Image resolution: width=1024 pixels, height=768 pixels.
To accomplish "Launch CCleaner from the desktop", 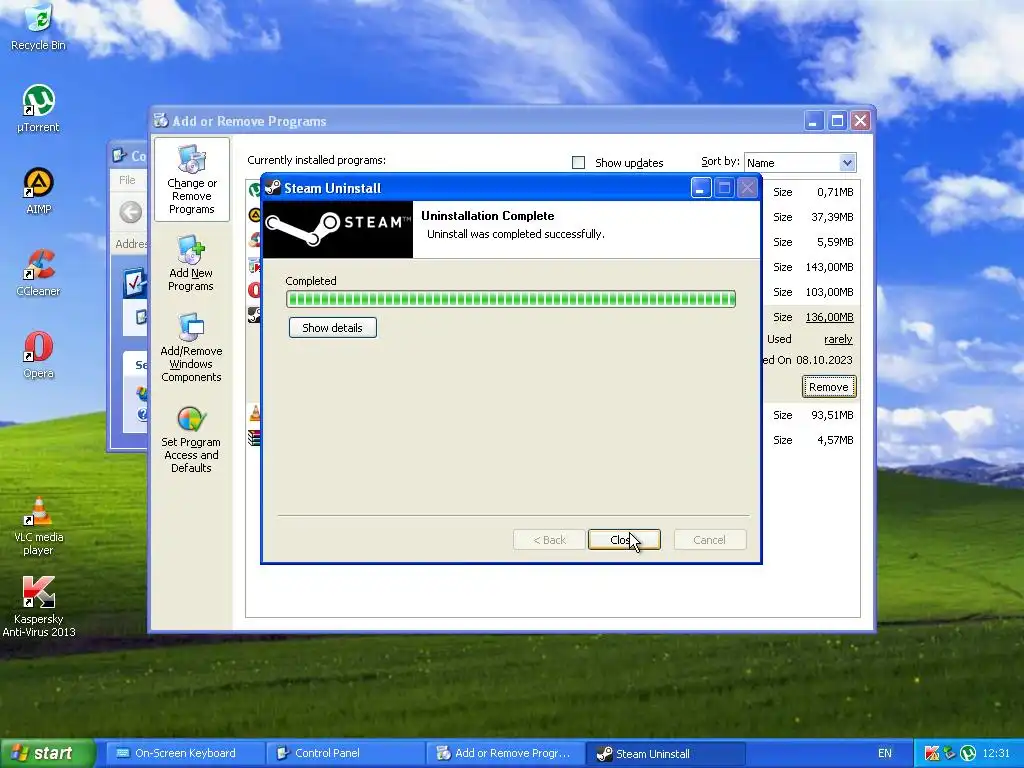I will click(39, 273).
